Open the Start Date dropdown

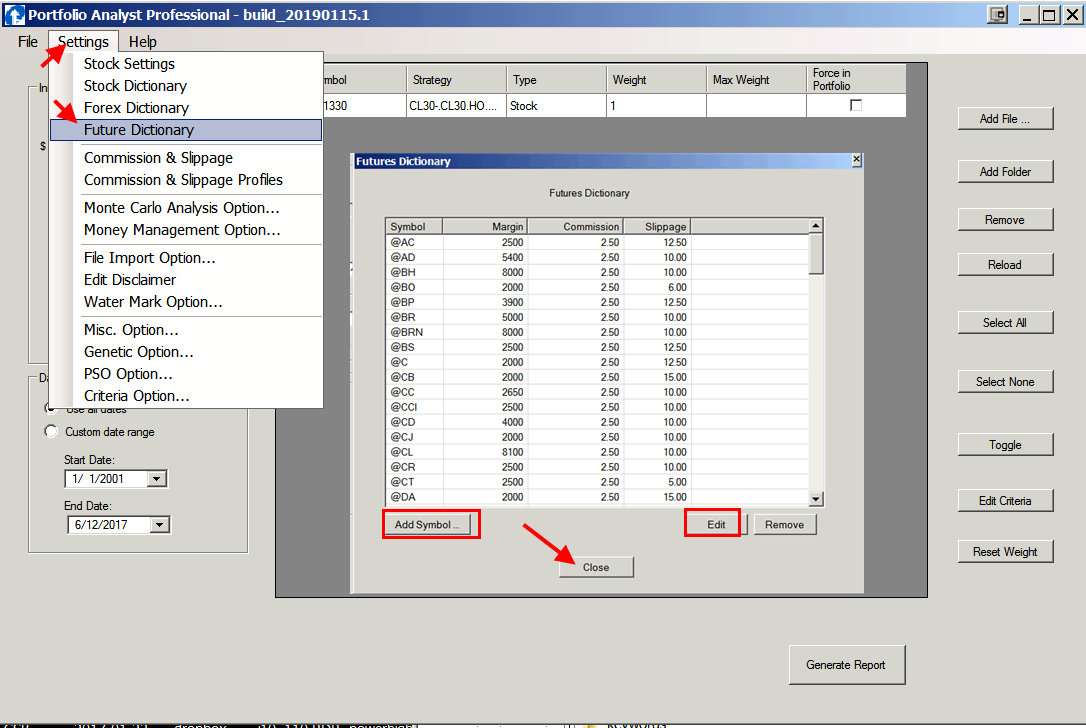coord(156,479)
